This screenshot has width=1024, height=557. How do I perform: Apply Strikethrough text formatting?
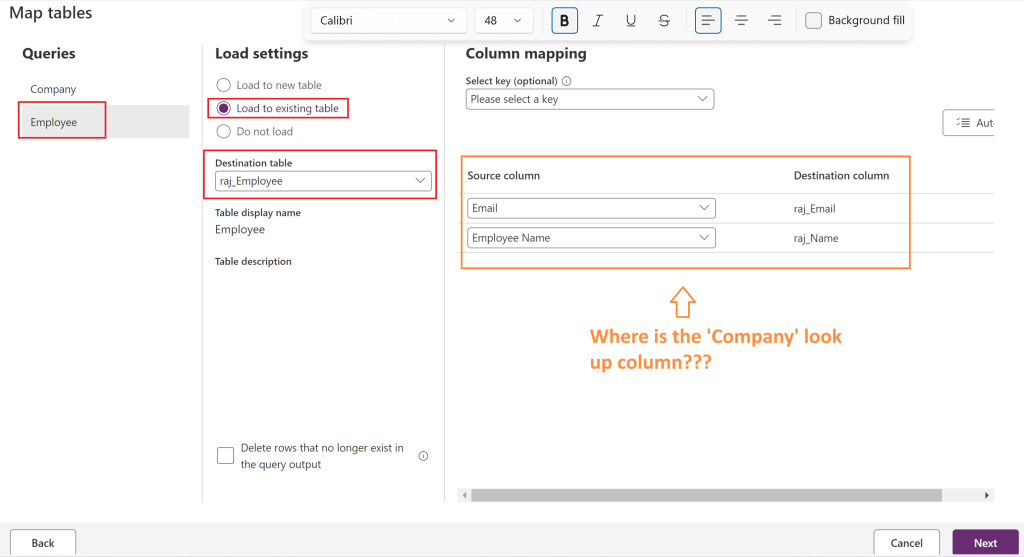coord(664,20)
